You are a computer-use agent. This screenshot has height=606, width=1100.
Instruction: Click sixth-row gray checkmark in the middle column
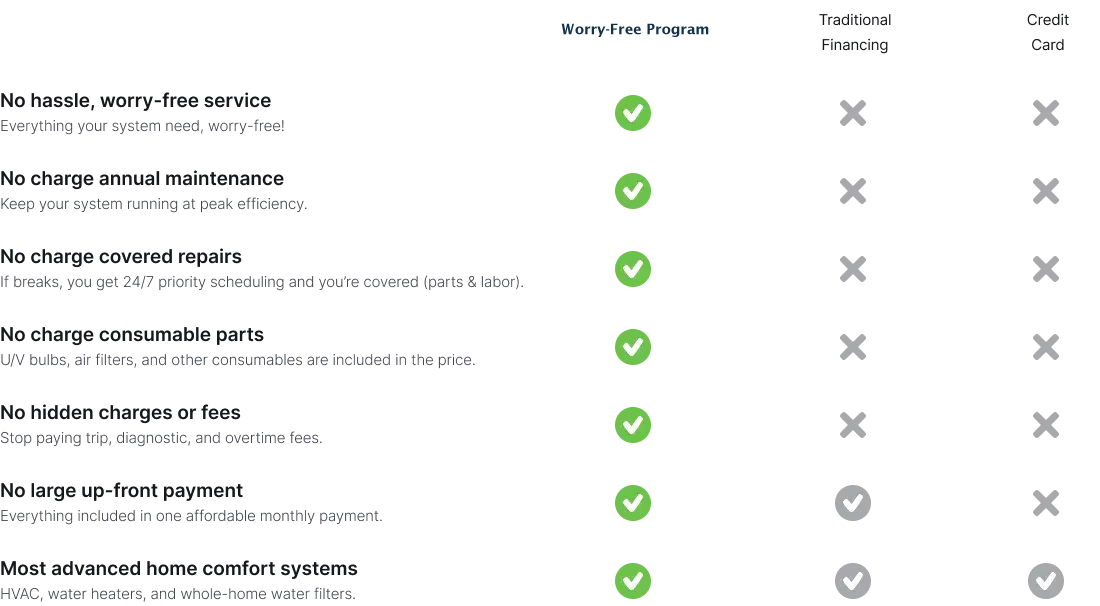(852, 503)
